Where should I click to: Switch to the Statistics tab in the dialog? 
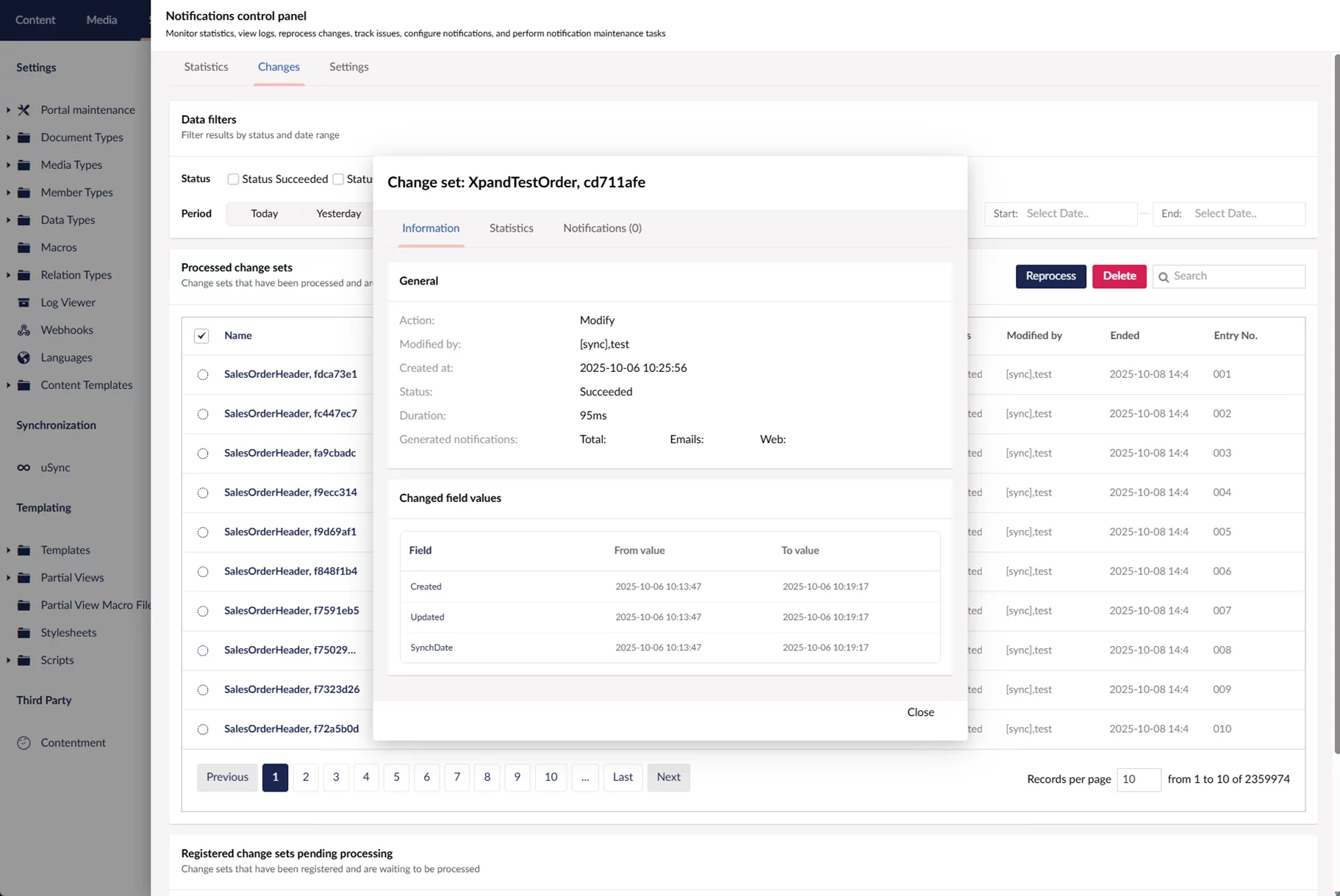(x=511, y=228)
